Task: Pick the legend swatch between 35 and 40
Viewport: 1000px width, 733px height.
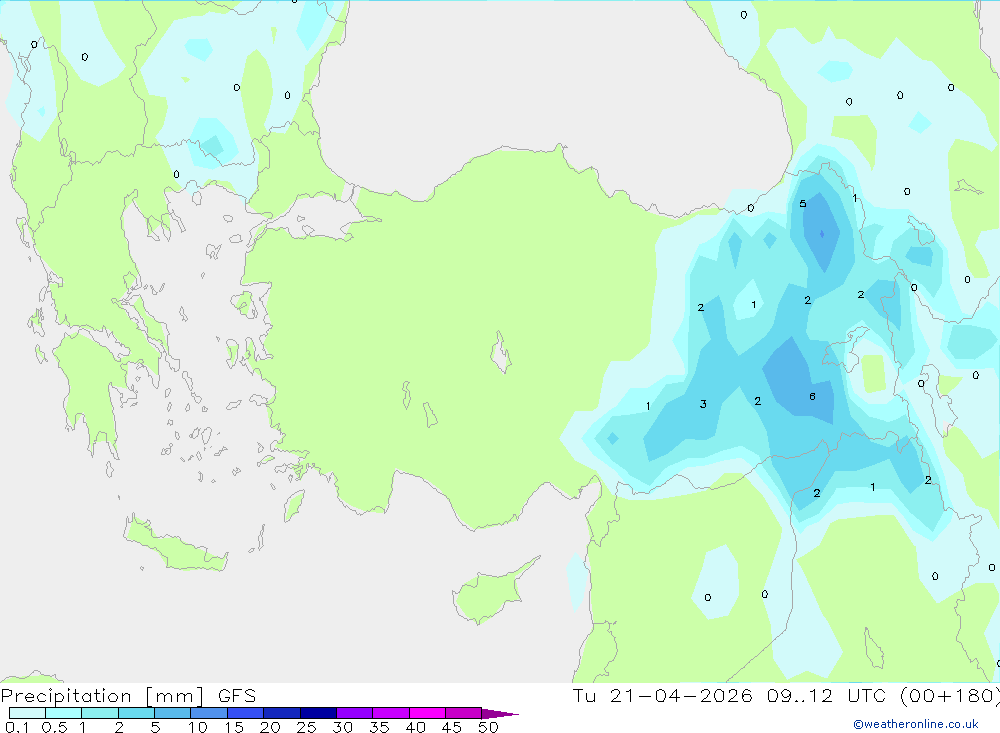Action: click(x=390, y=713)
